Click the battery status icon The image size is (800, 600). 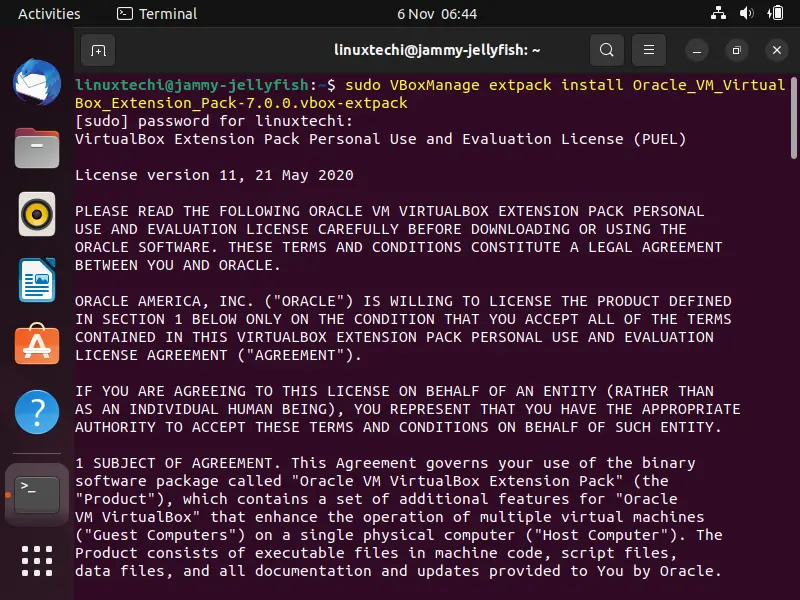775,13
